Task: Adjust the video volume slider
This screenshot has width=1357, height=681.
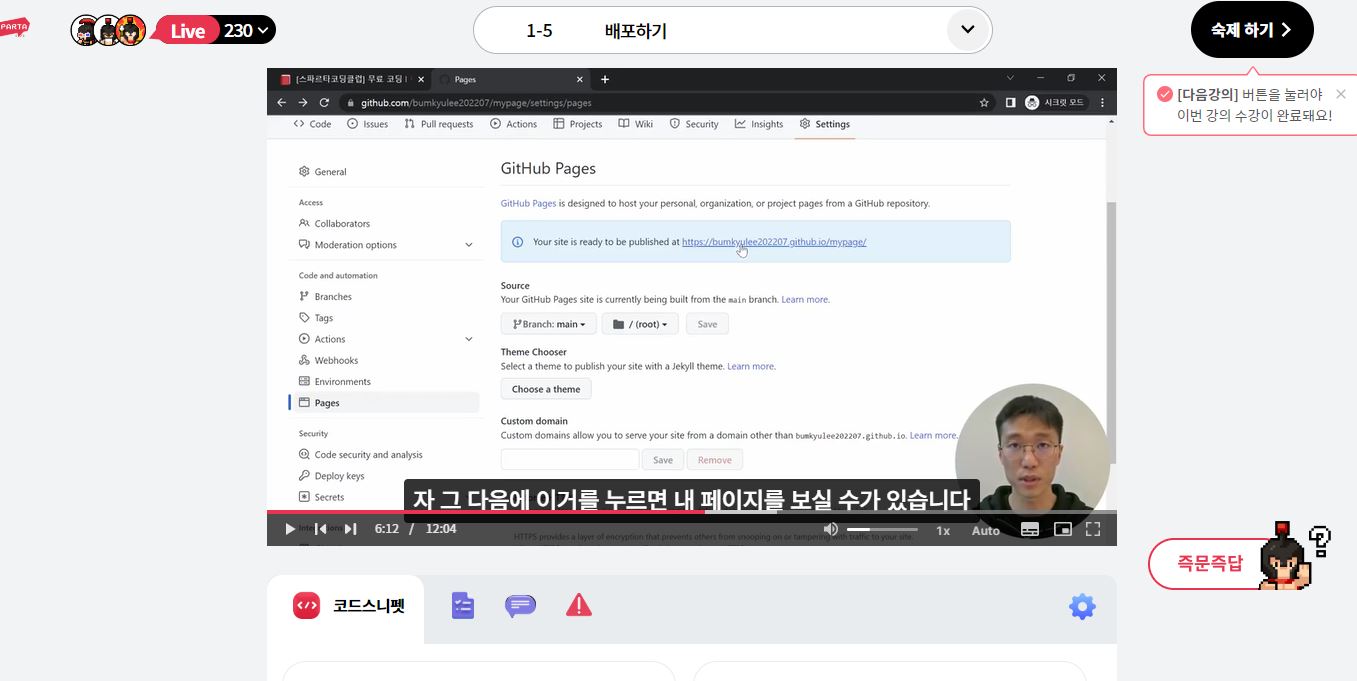Action: click(882, 529)
